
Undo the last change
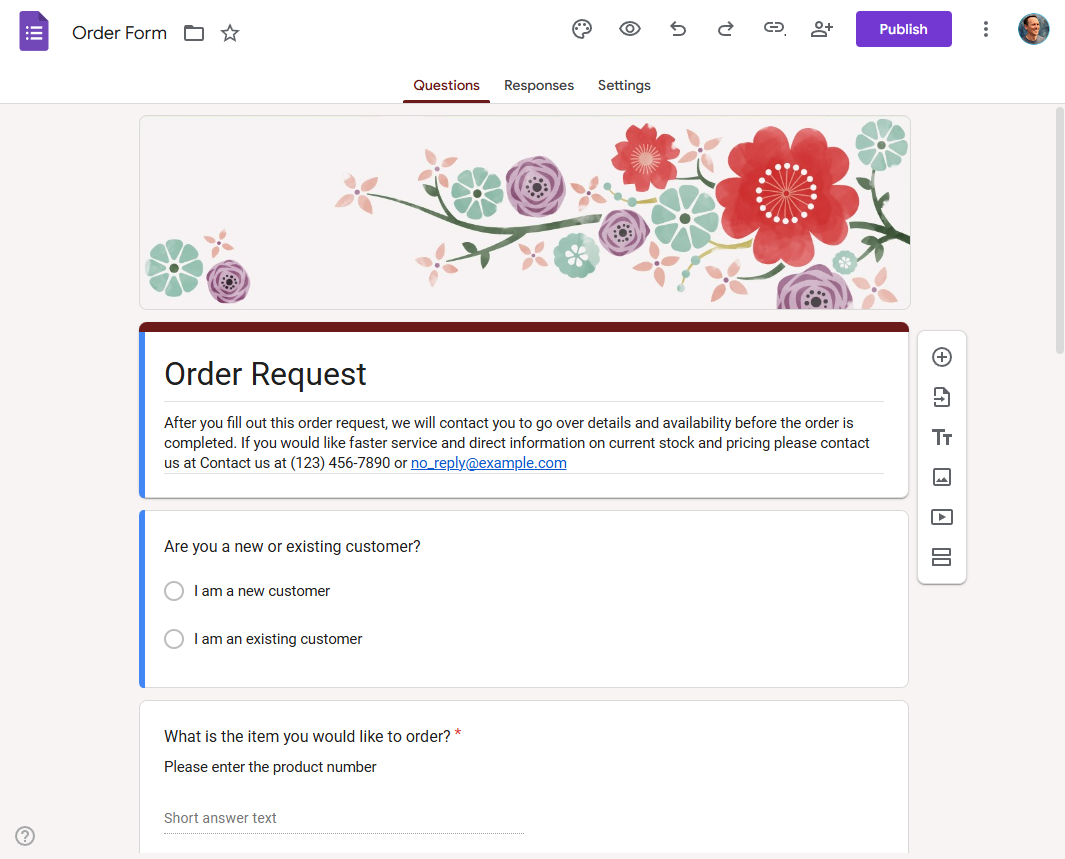(678, 29)
